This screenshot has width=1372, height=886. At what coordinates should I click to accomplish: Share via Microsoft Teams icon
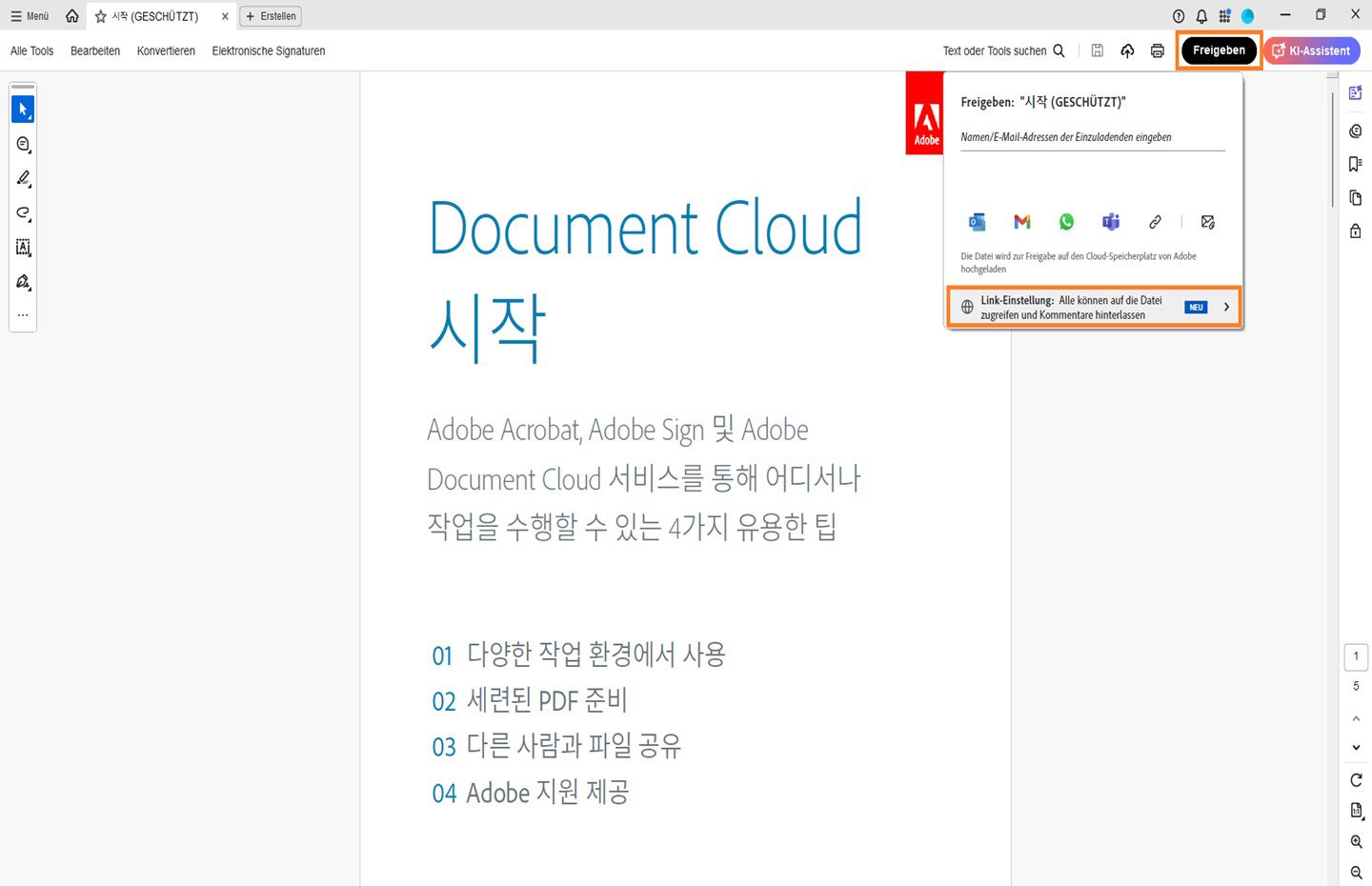point(1111,222)
